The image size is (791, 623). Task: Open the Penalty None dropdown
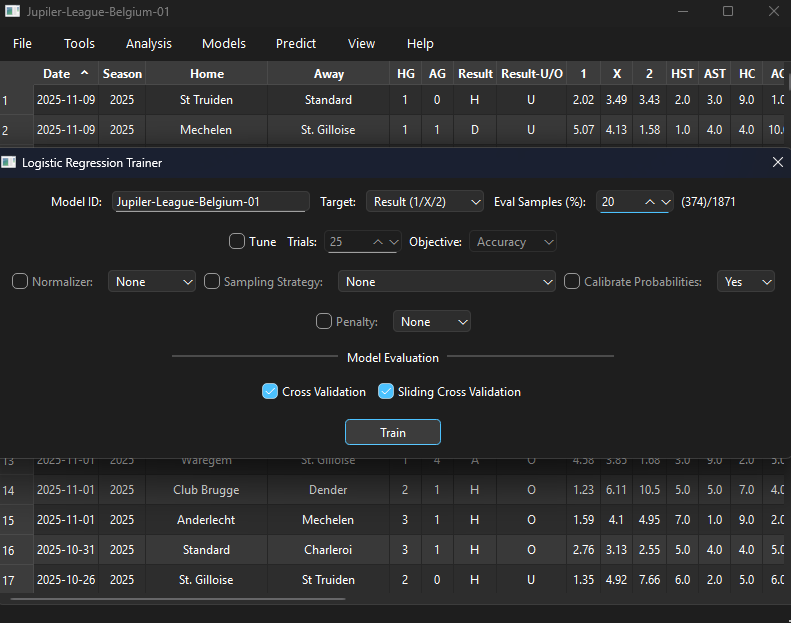tap(432, 321)
